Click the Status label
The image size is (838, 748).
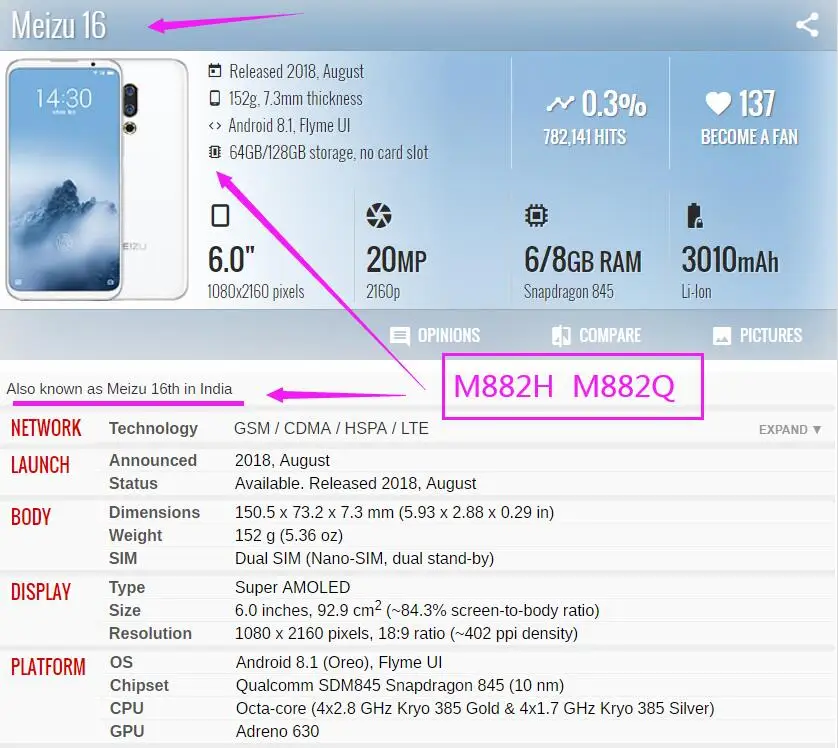point(133,484)
